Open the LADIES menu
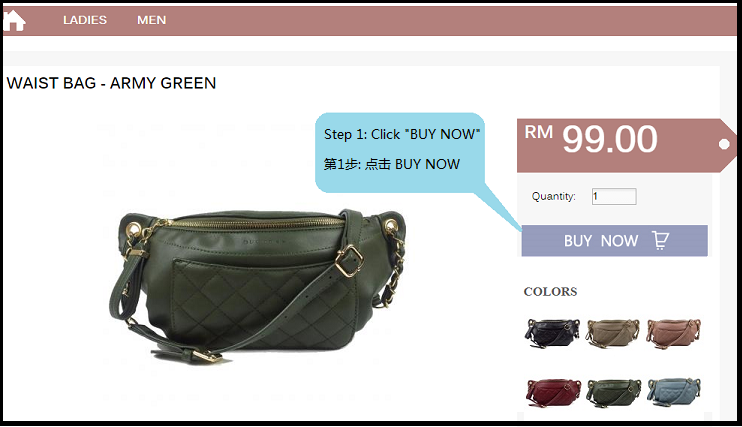 85,20
